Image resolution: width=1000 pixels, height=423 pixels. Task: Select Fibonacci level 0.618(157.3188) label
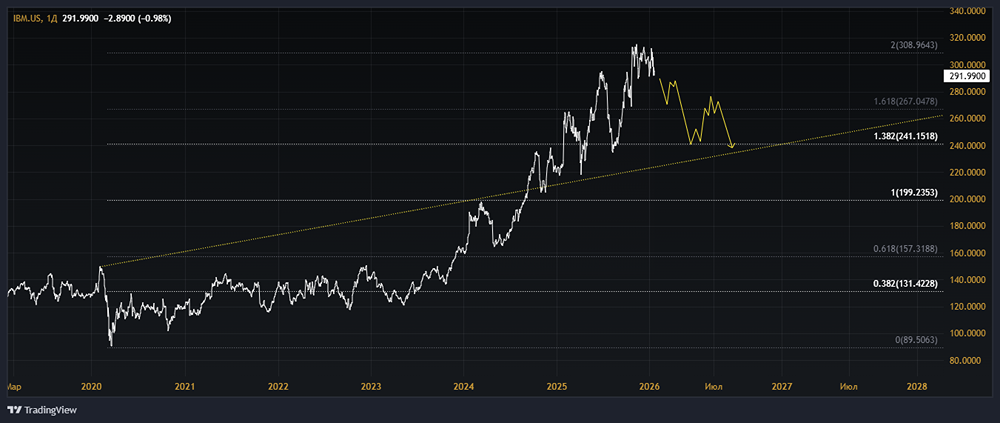point(905,248)
